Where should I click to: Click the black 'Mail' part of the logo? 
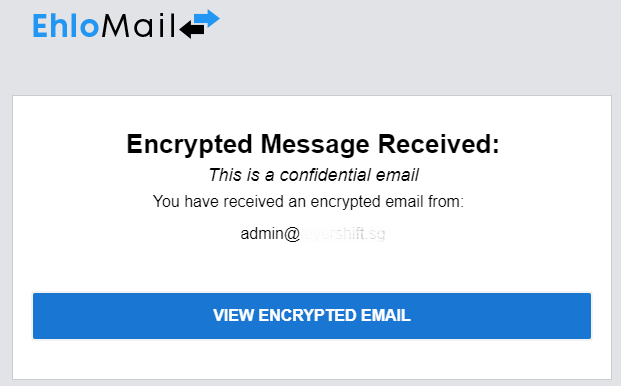pos(138,26)
